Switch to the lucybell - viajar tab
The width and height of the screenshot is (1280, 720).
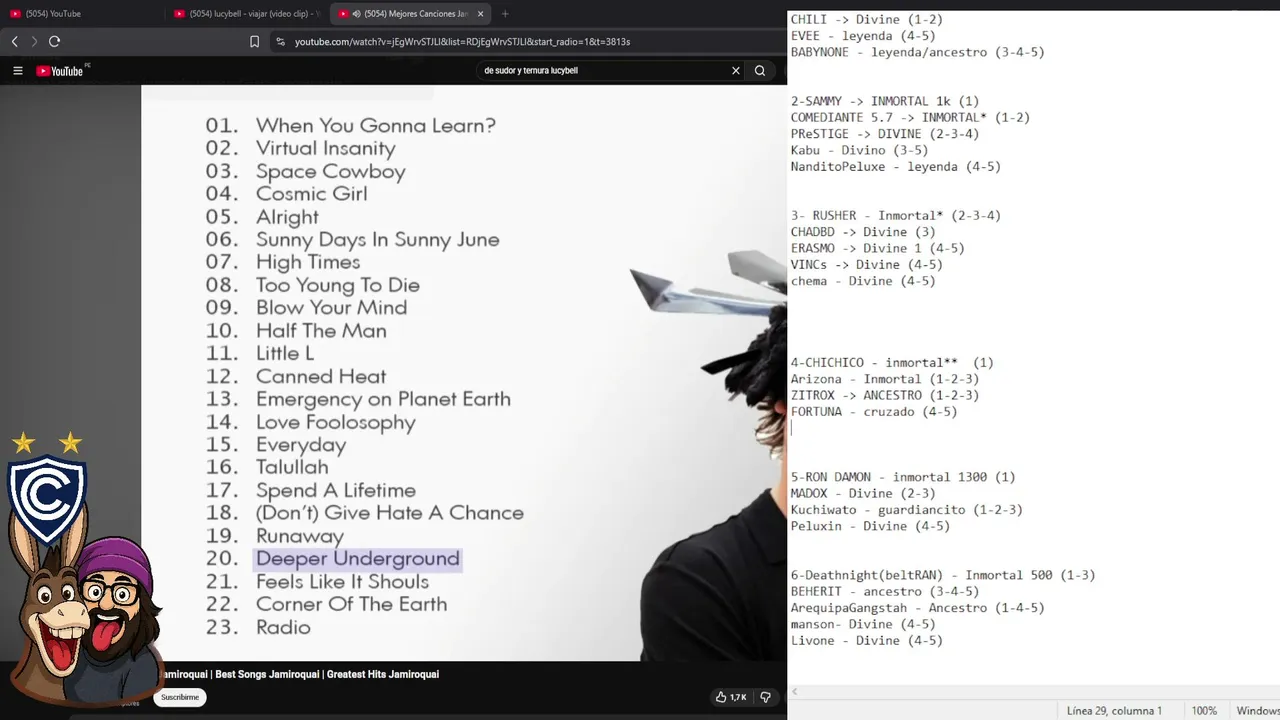point(246,13)
